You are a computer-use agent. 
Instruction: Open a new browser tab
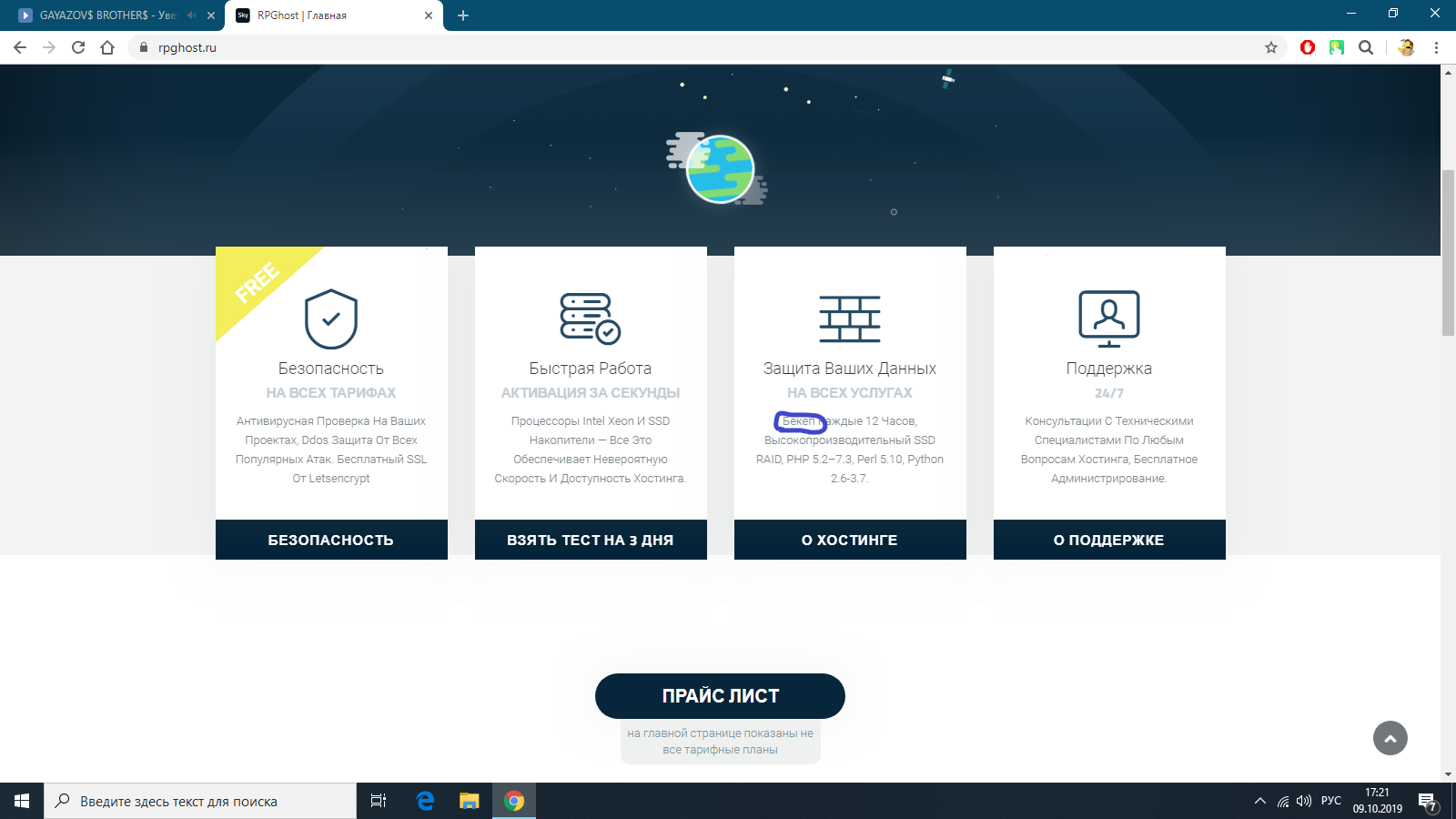coord(463,15)
